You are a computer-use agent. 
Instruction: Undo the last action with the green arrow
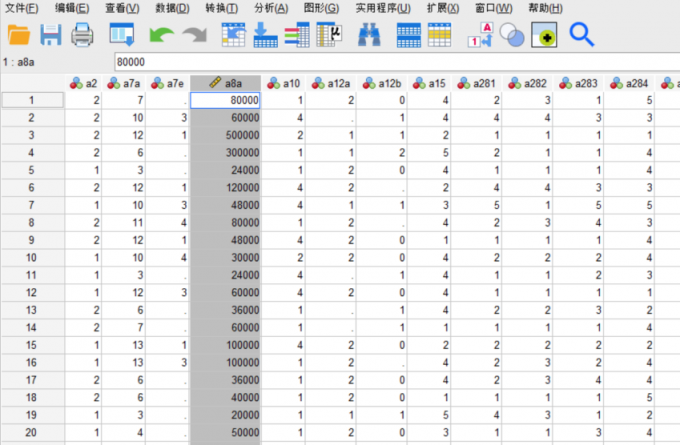(x=160, y=35)
